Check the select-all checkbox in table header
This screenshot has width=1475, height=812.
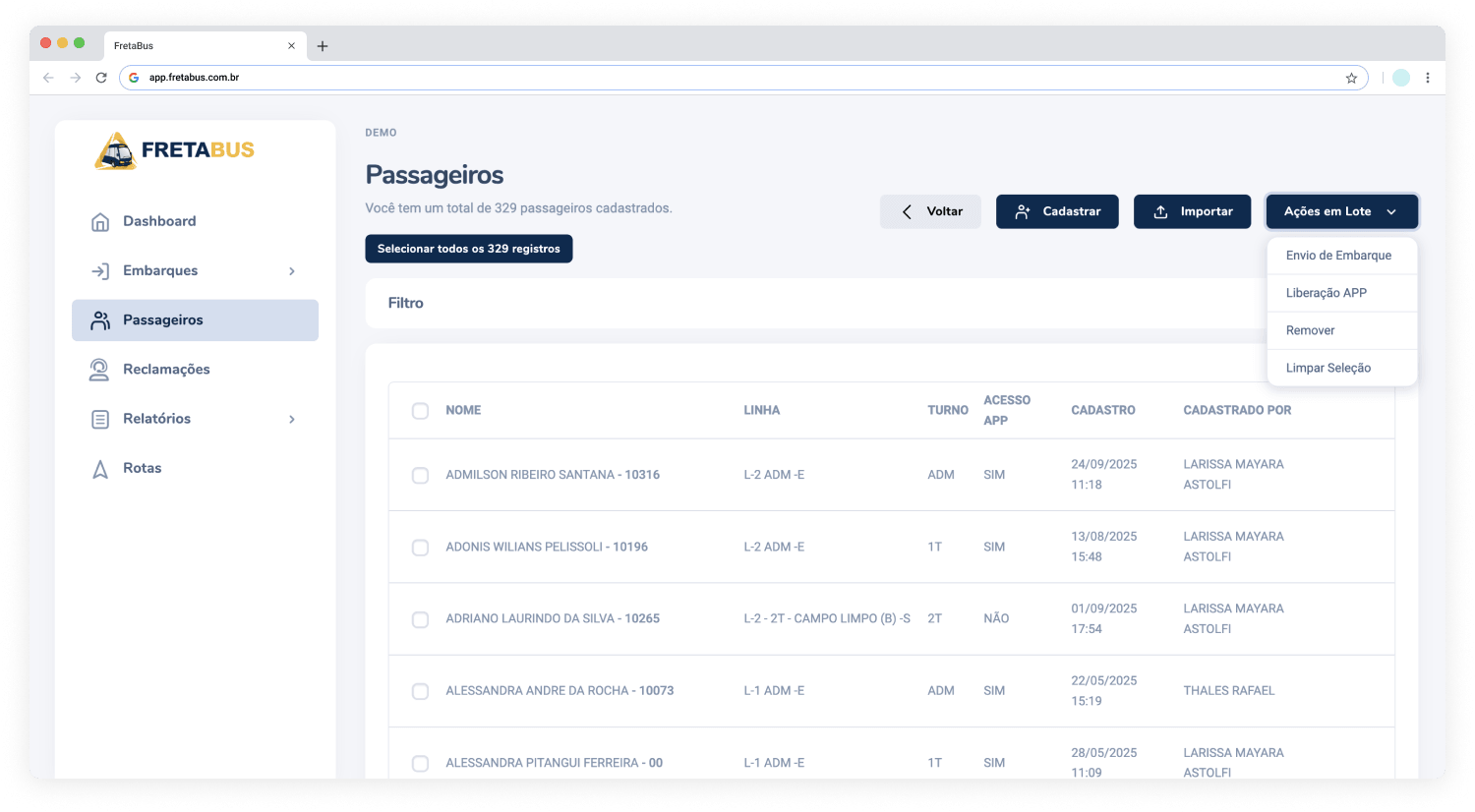pos(420,411)
